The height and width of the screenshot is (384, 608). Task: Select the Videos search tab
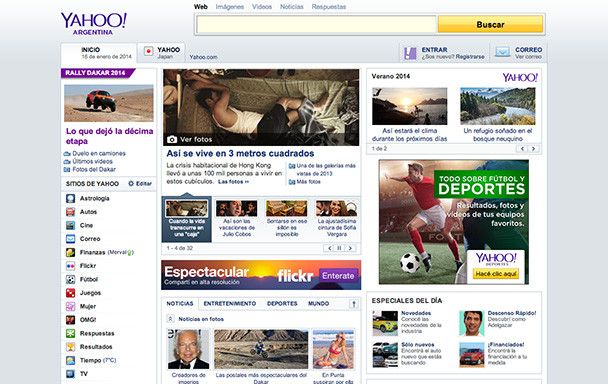262,7
